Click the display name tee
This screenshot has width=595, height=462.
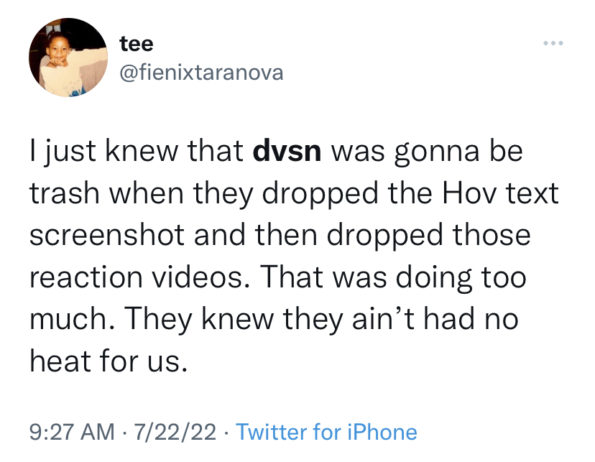(137, 44)
